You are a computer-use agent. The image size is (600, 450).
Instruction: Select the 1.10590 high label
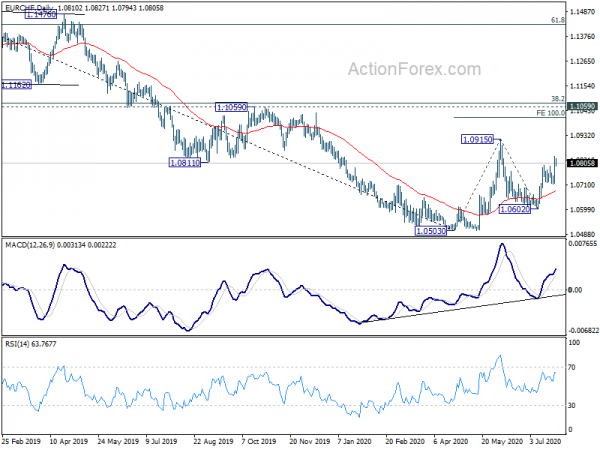(232, 107)
